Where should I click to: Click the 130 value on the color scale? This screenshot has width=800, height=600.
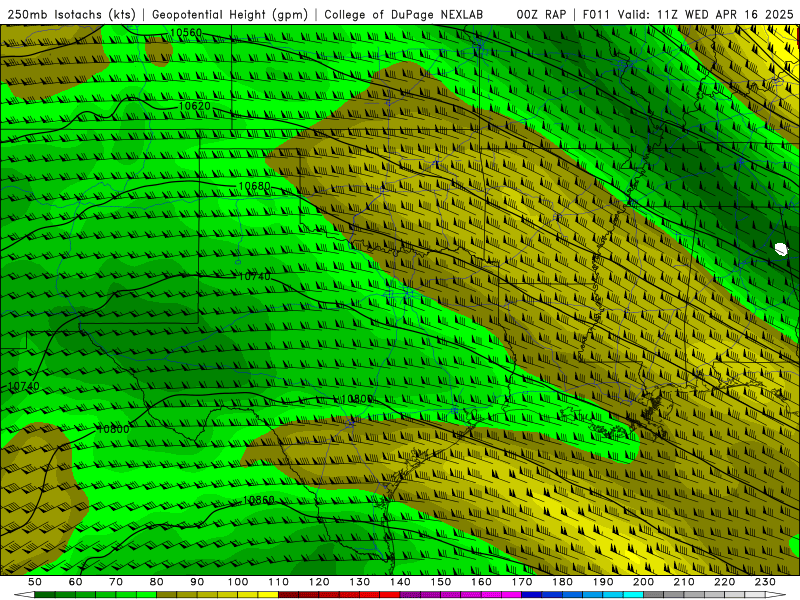tap(360, 582)
